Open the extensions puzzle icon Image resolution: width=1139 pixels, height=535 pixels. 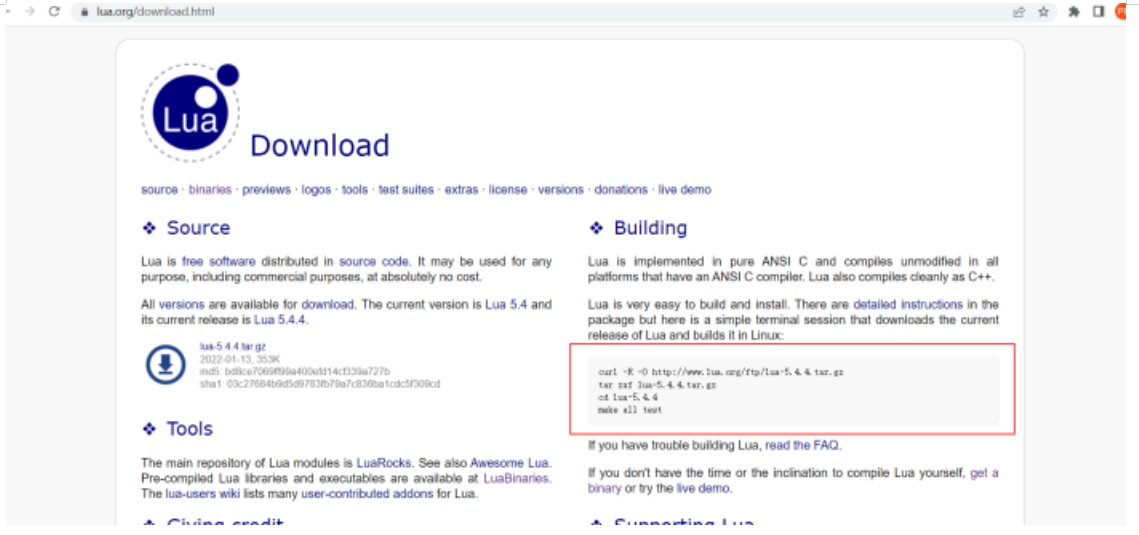tap(1074, 12)
